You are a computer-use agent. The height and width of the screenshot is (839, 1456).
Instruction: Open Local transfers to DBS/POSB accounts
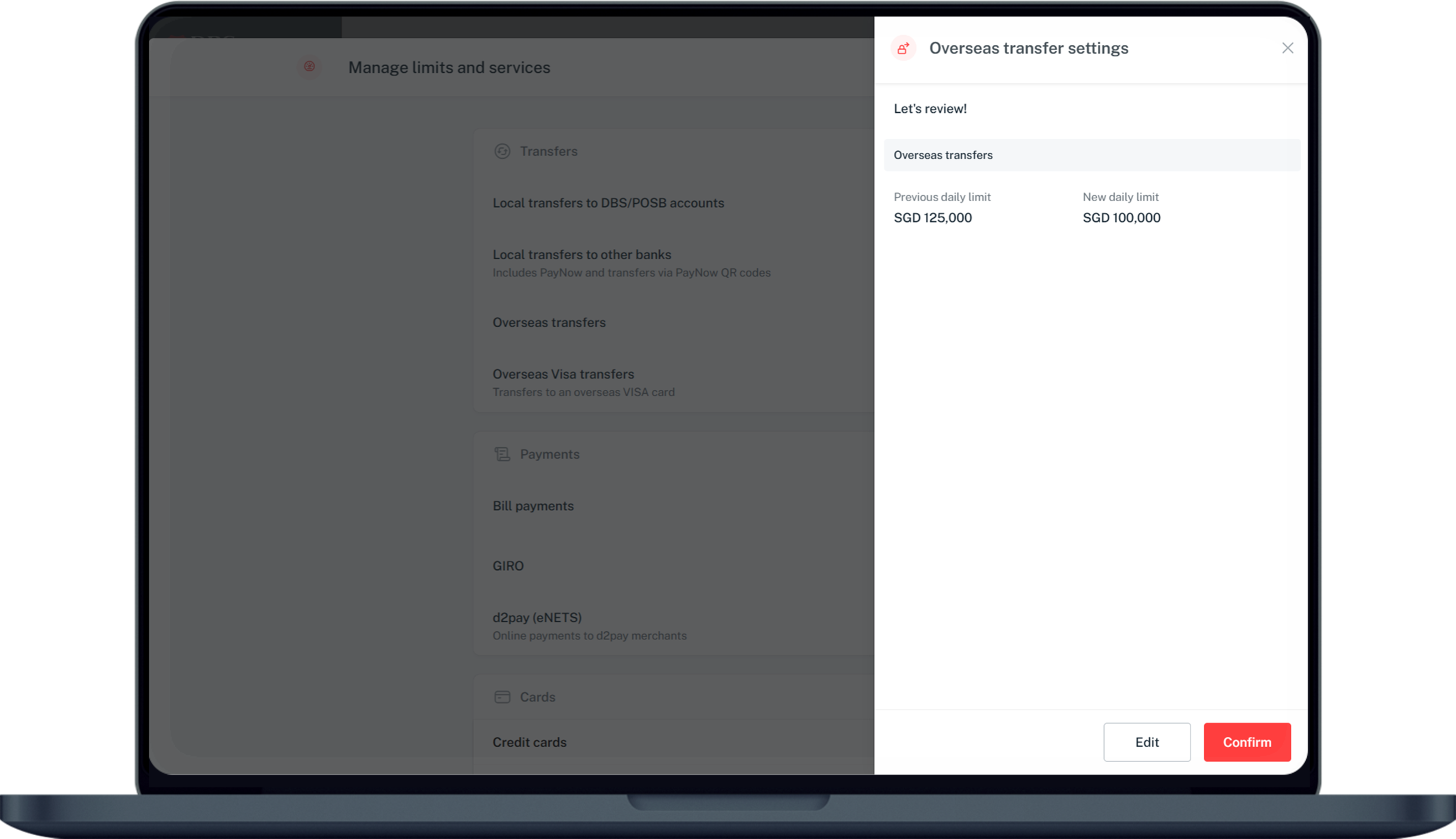coord(608,203)
